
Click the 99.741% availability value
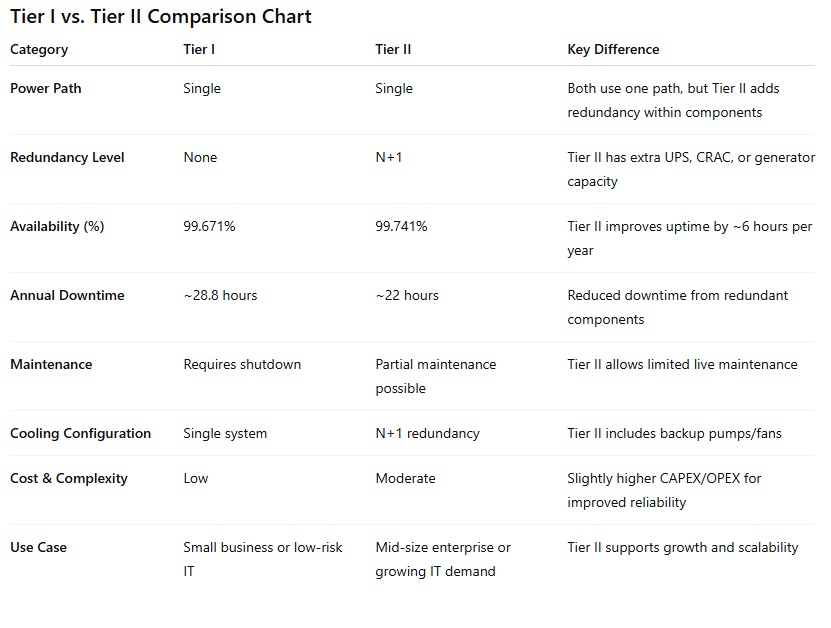click(401, 226)
